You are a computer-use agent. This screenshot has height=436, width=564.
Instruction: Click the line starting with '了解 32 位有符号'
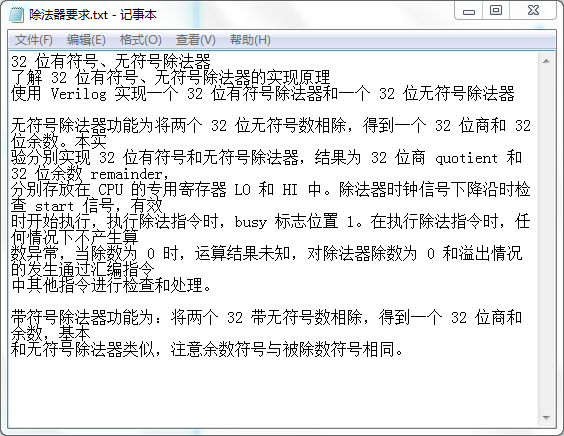pyautogui.click(x=170, y=77)
